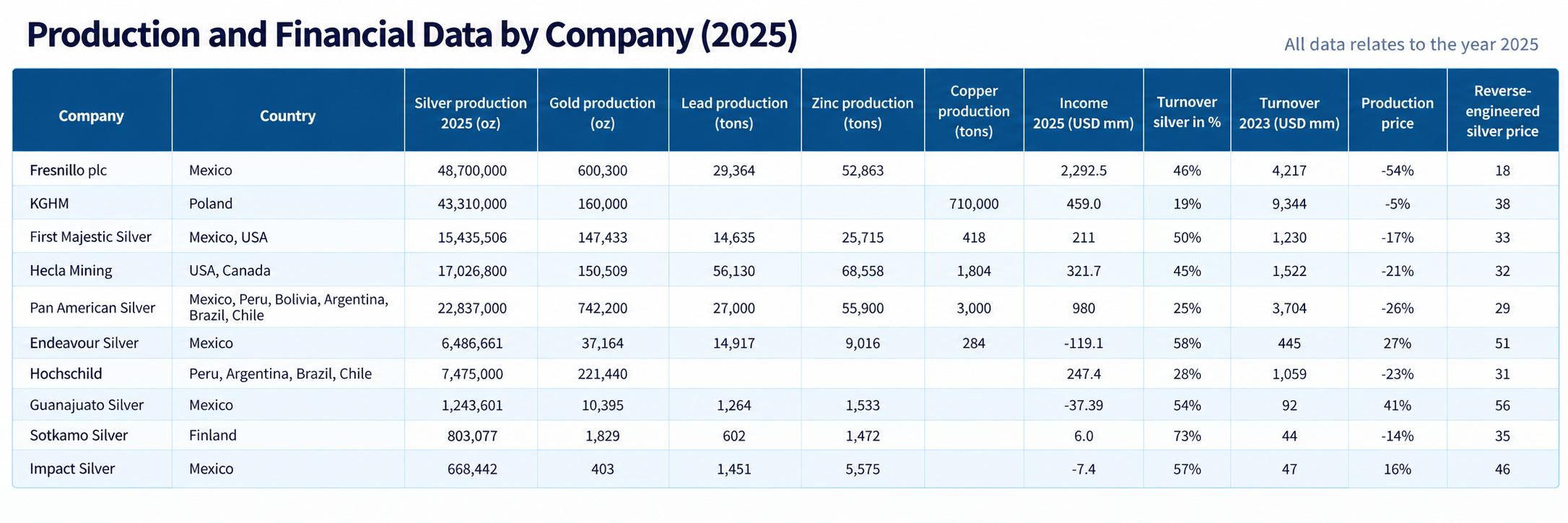The height and width of the screenshot is (523, 1568).
Task: Select the note All data relates to 2025
Action: coord(1411,44)
